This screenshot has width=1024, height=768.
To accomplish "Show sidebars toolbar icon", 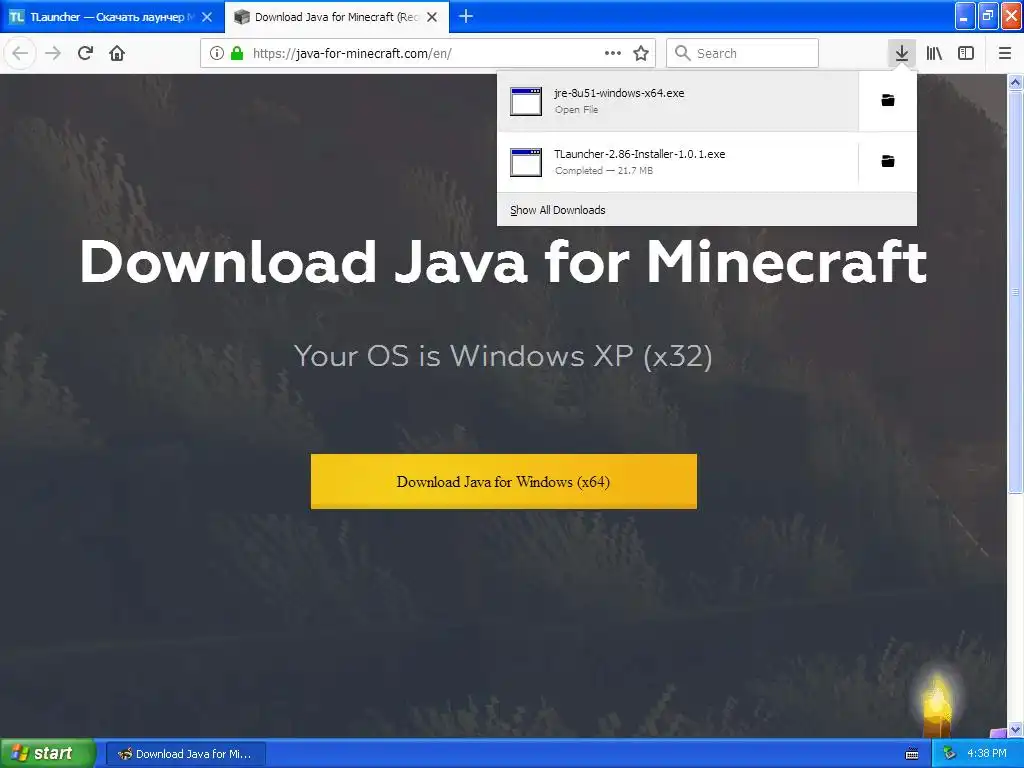I will click(x=966, y=53).
